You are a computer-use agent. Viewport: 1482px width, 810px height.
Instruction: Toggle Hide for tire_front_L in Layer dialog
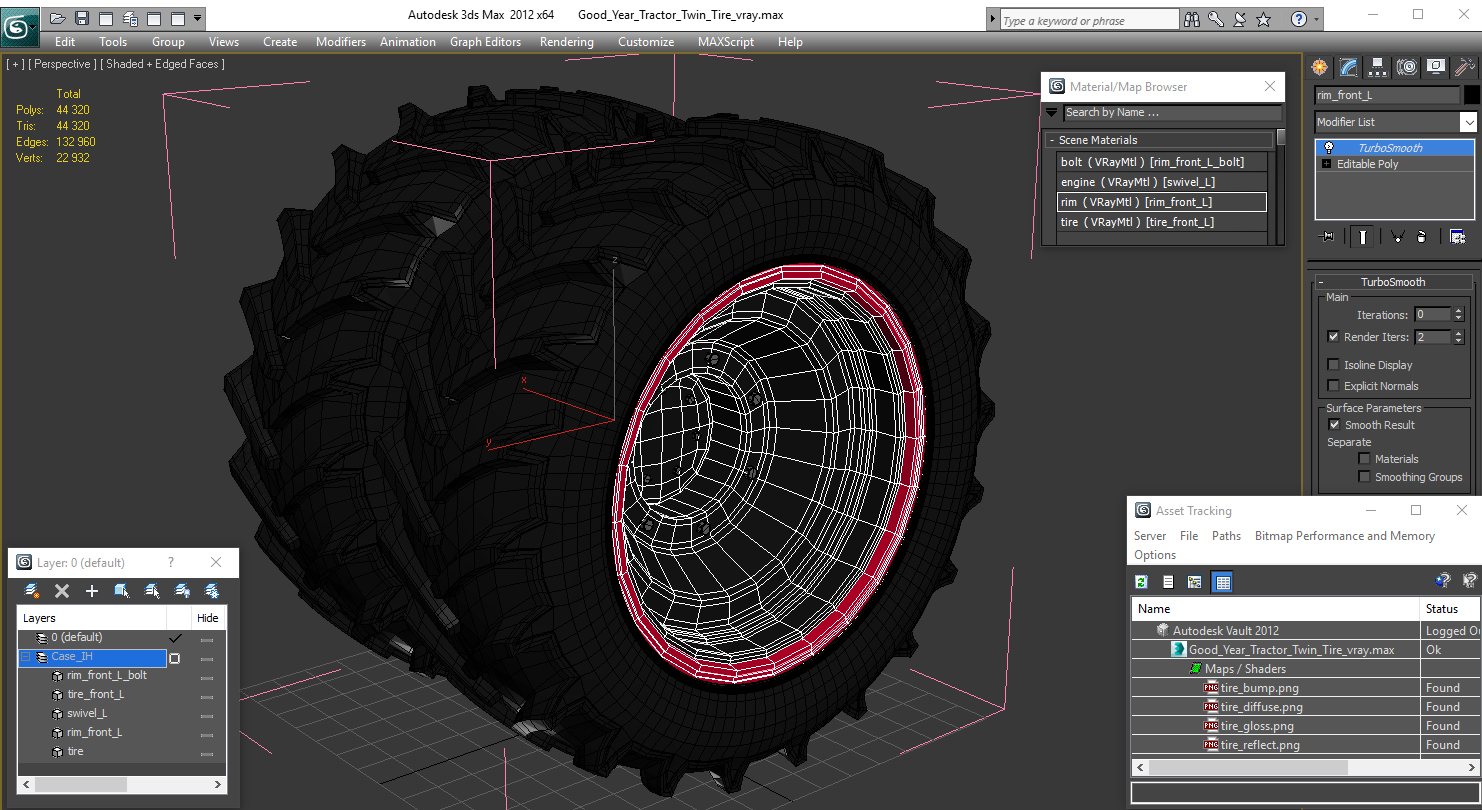click(207, 696)
